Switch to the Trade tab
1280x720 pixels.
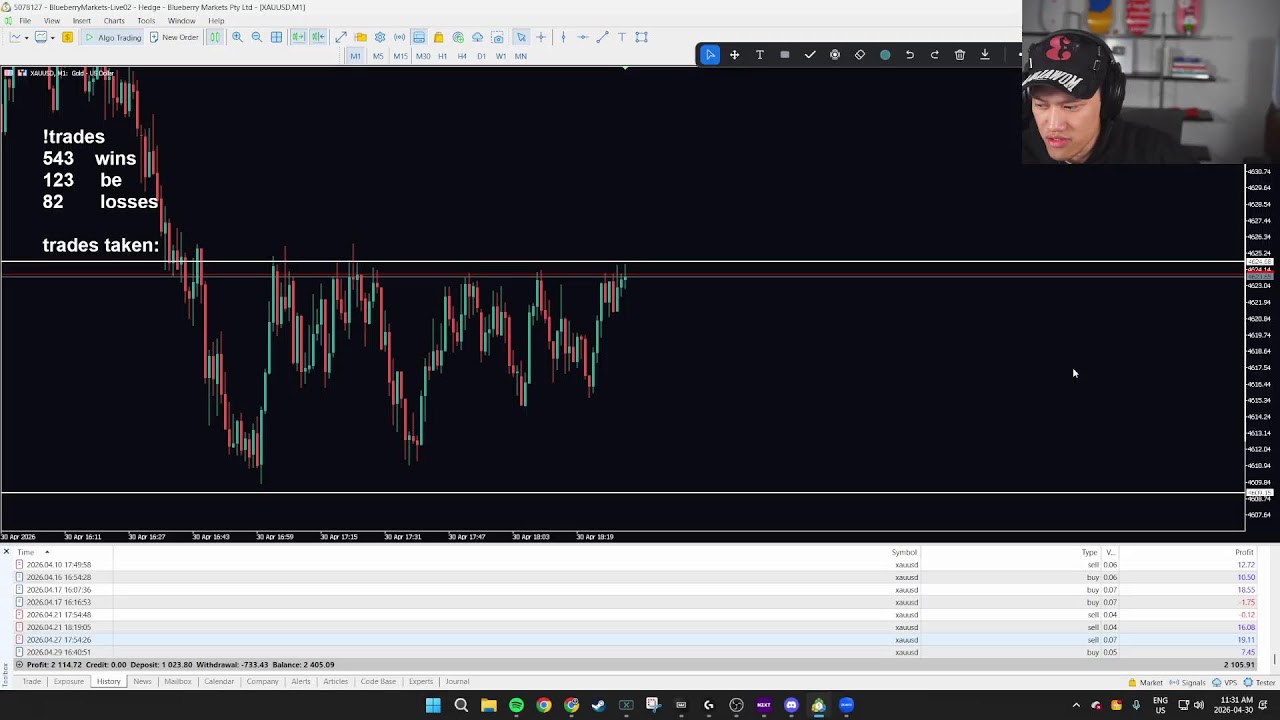[x=32, y=682]
